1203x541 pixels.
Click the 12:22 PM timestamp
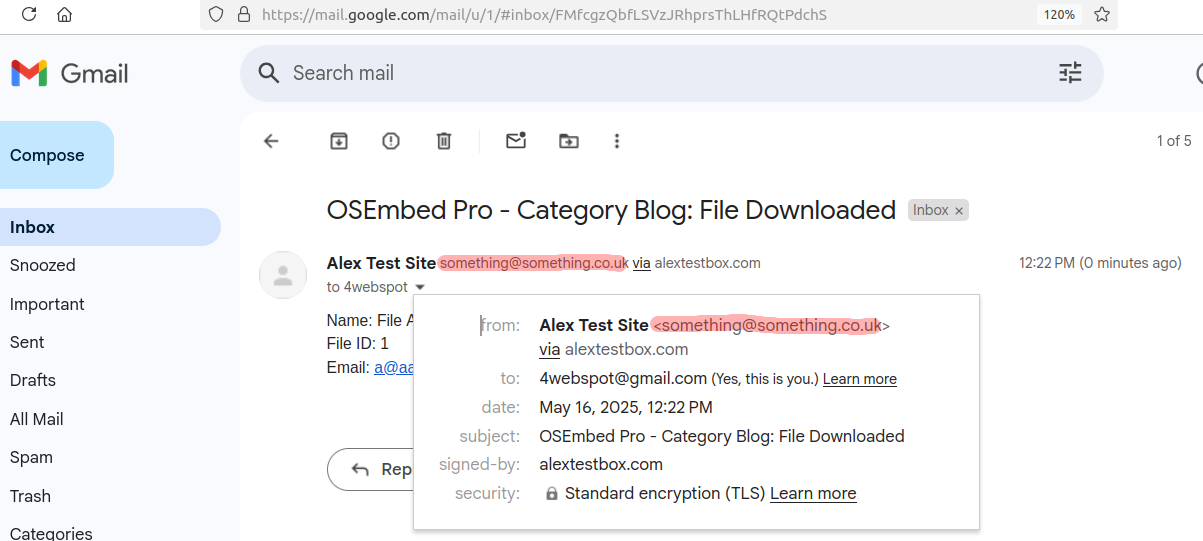pyautogui.click(x=1100, y=263)
